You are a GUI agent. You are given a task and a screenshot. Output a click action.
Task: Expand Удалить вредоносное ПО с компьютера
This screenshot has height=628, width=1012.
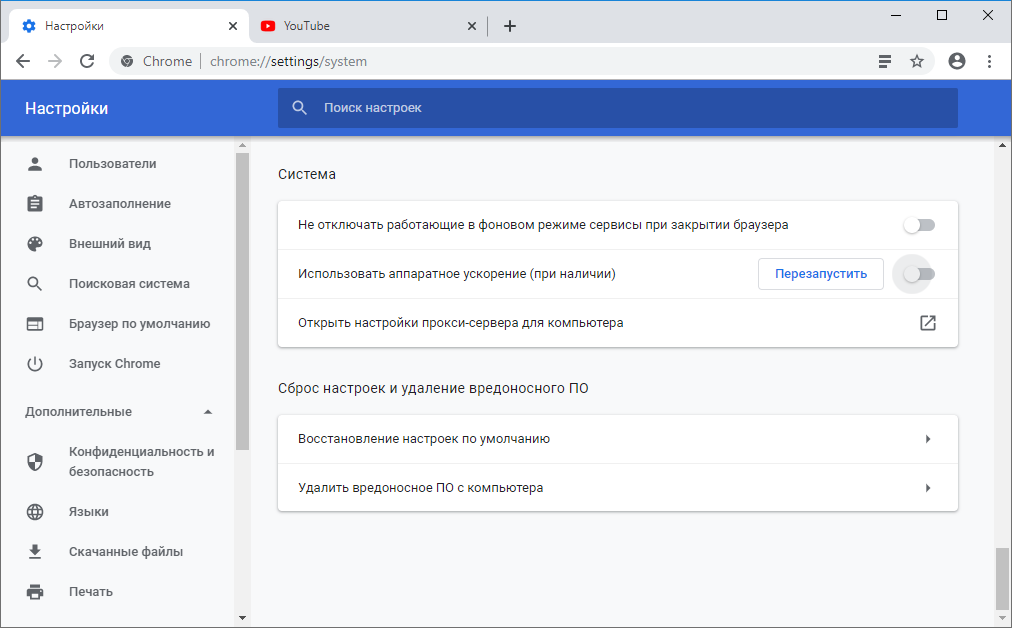pyautogui.click(x=927, y=488)
